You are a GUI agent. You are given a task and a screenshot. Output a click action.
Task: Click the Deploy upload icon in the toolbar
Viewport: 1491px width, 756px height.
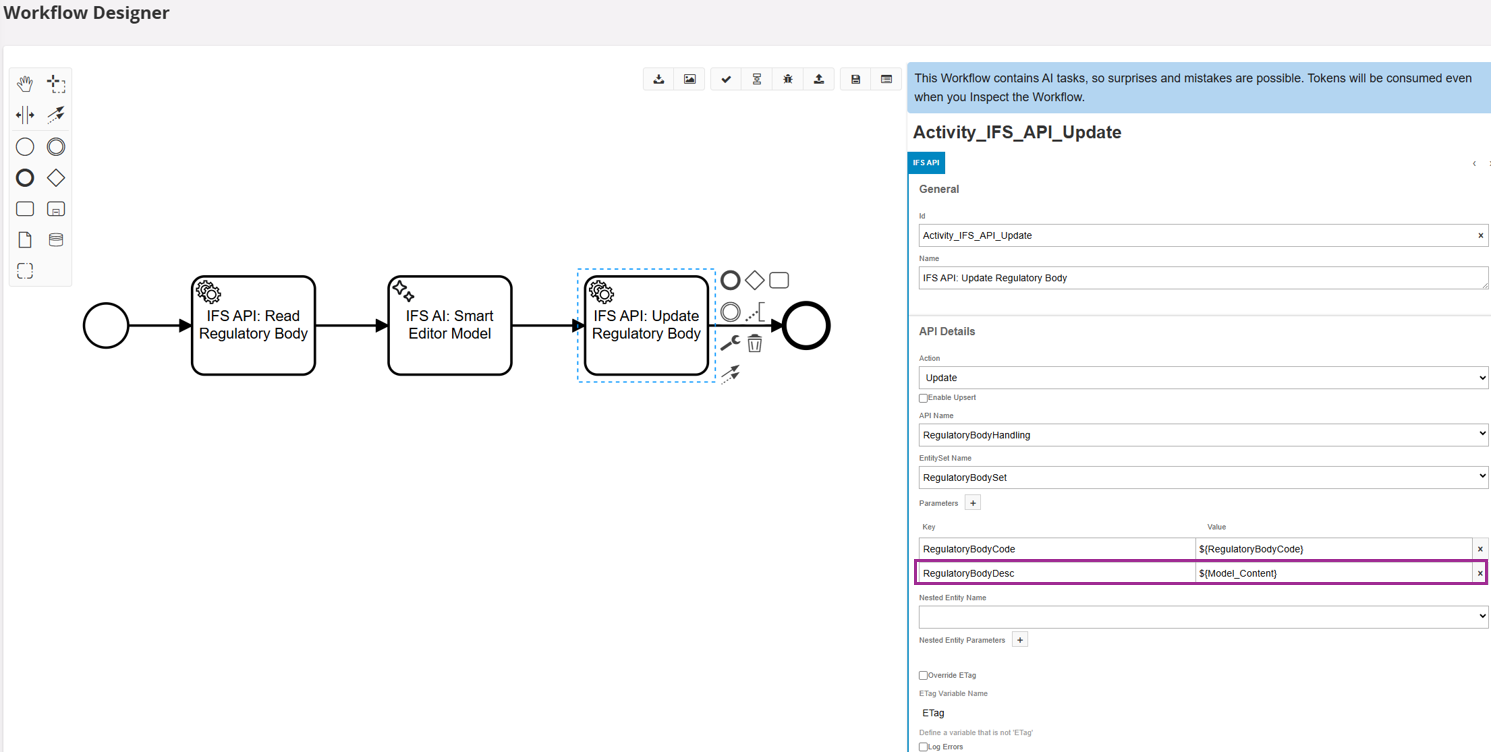click(818, 78)
